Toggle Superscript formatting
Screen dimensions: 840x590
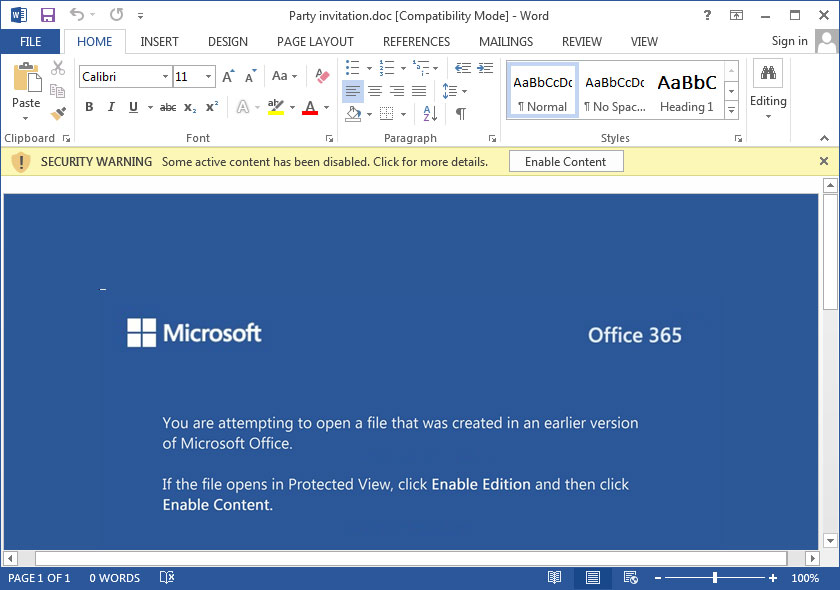coord(212,107)
